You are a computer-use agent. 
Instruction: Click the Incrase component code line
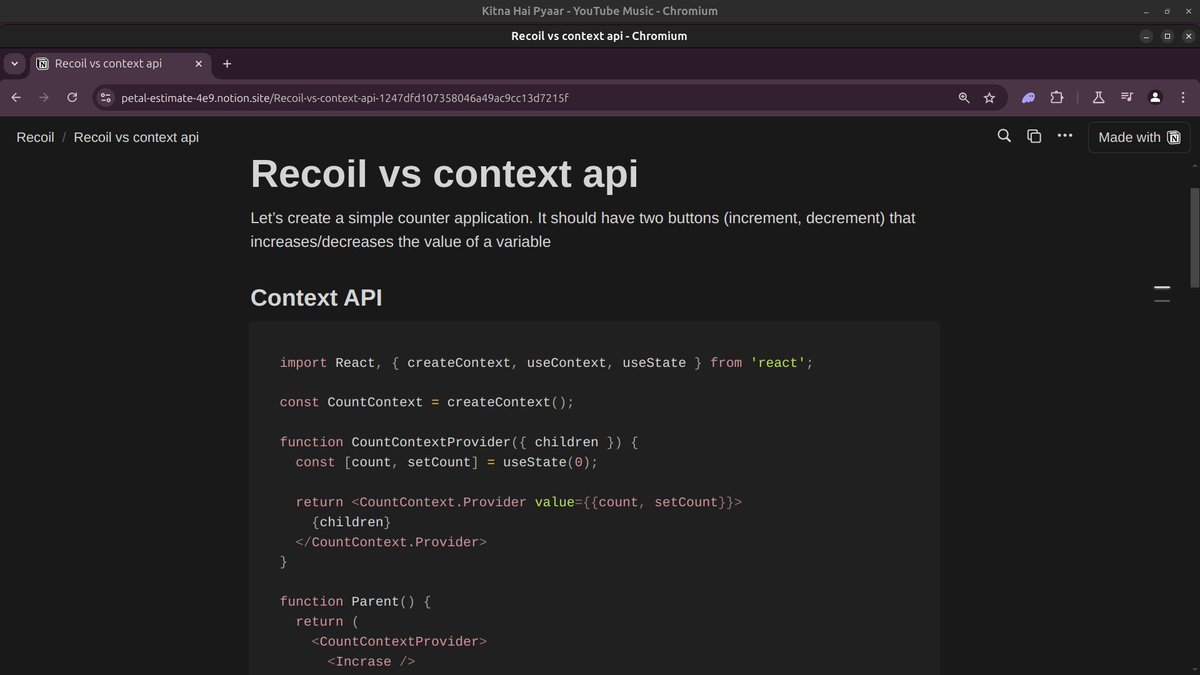click(x=371, y=662)
